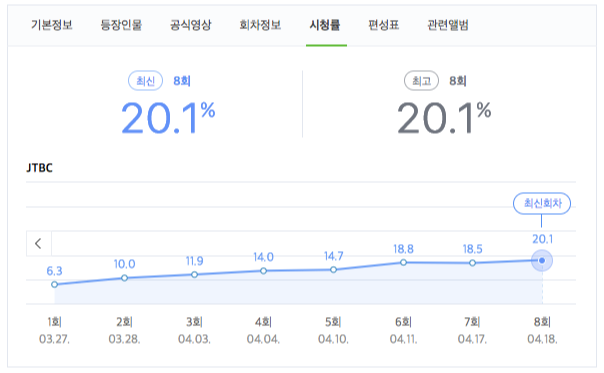Click the date 04.11.
This screenshot has width=604, height=373.
click(x=403, y=339)
